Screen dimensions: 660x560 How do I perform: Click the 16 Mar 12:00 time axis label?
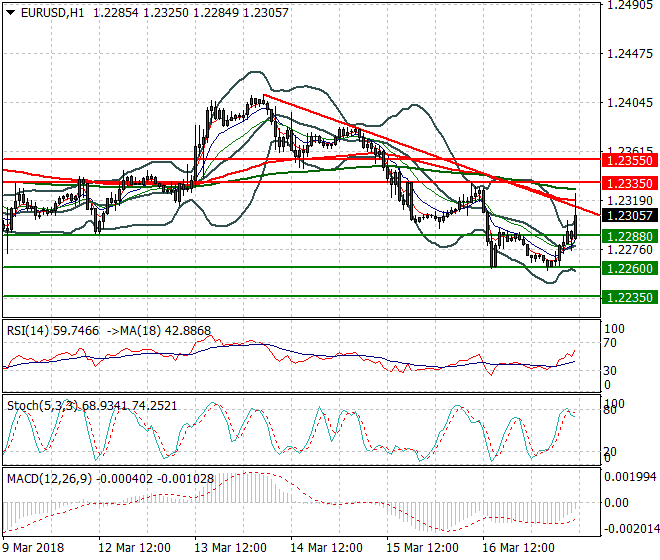518,548
